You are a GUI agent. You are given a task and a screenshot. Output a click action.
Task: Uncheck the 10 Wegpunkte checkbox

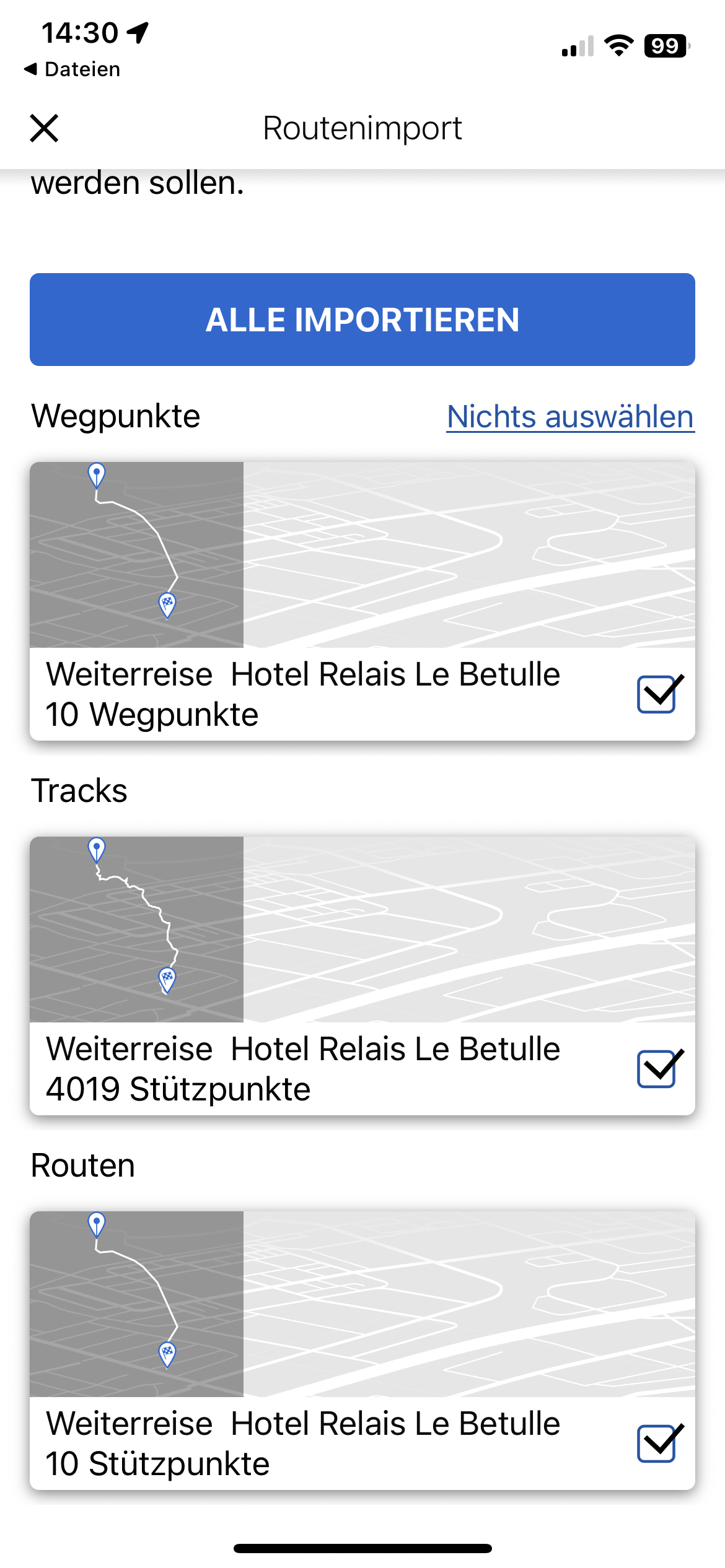tap(657, 694)
